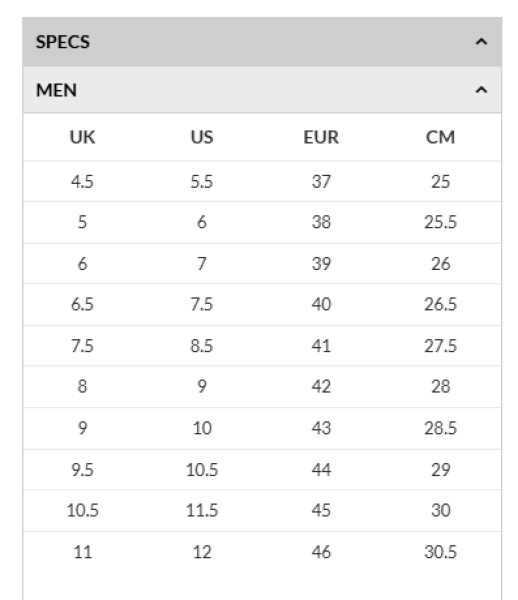The image size is (518, 600).
Task: Collapse the SPECS section chevron
Action: tap(481, 42)
